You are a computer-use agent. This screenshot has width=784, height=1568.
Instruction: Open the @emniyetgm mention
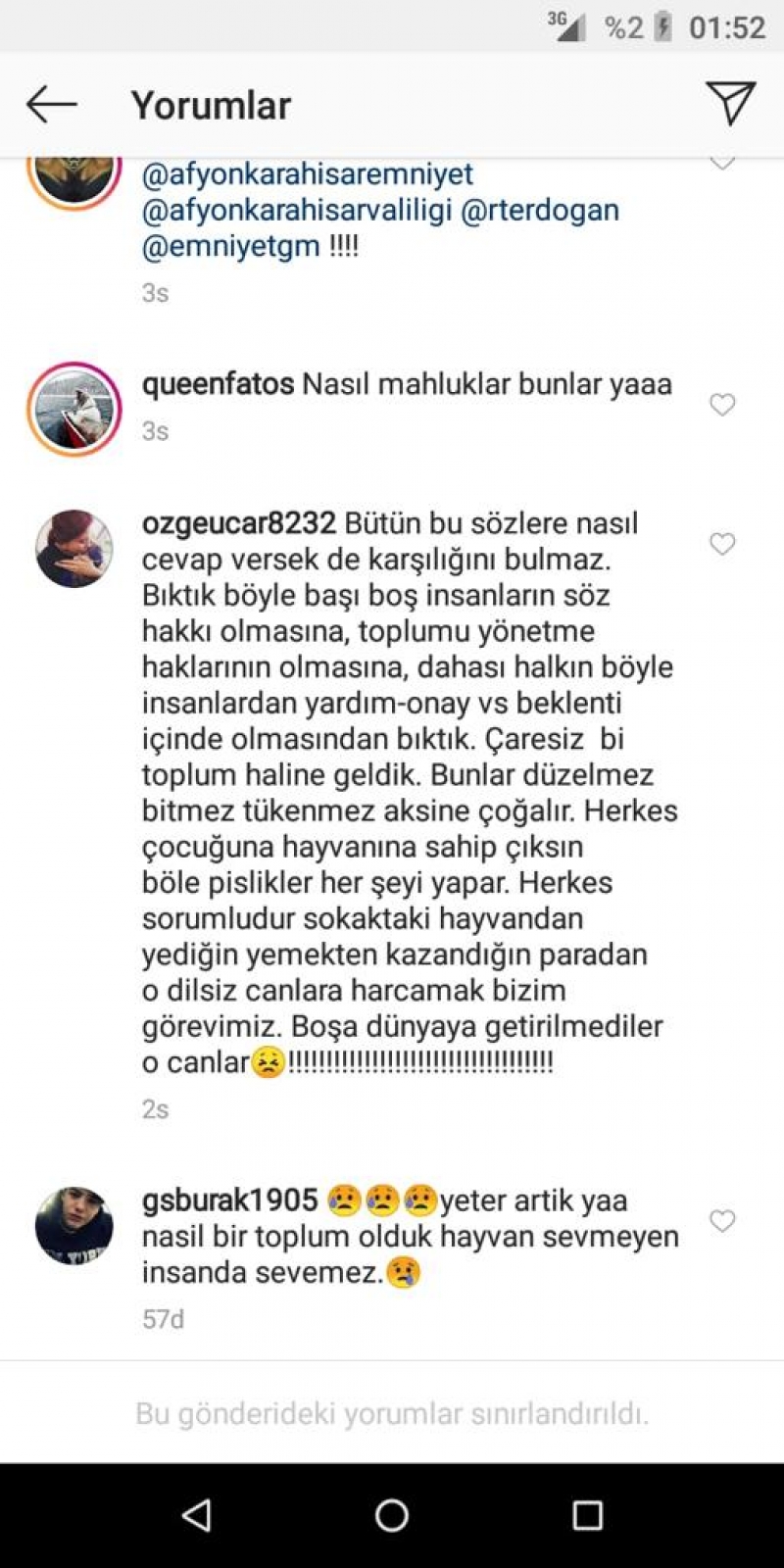[x=231, y=245]
